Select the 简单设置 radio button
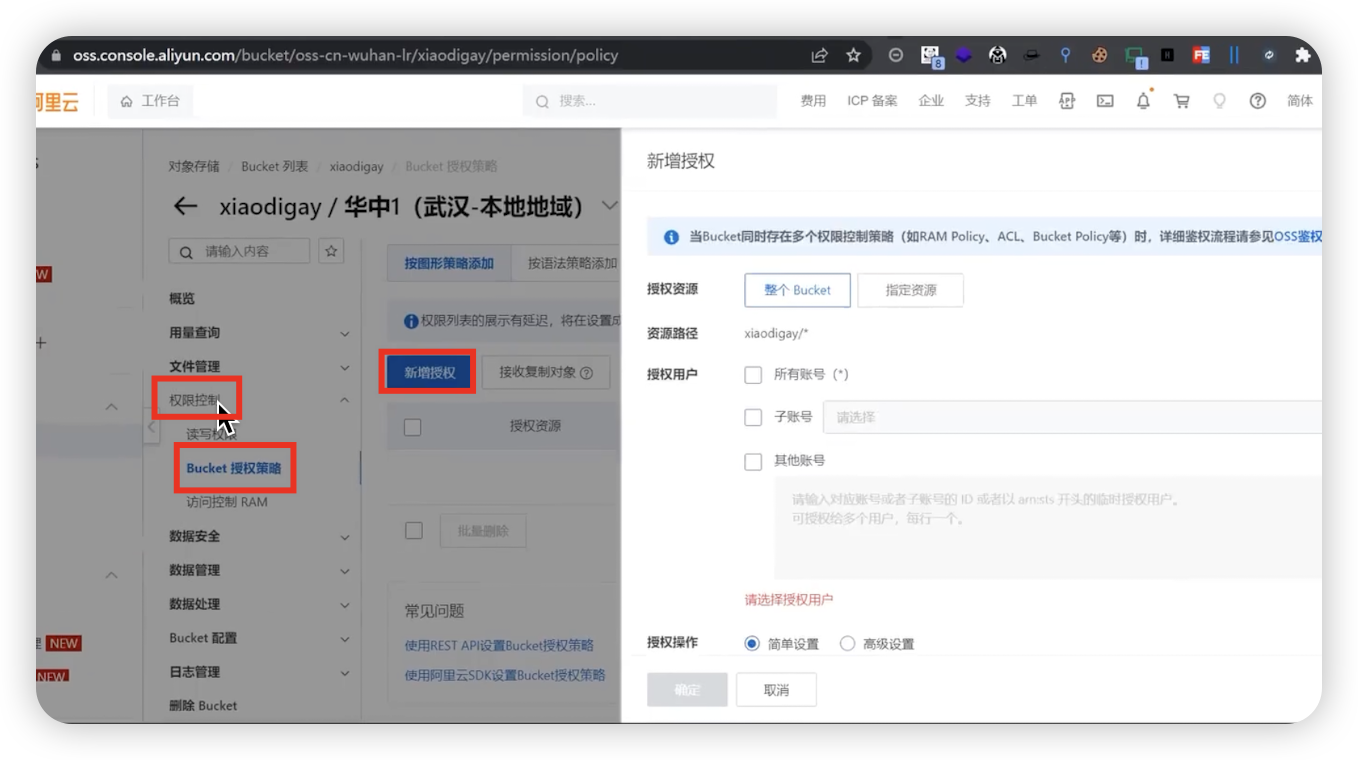Image resolution: width=1358 pixels, height=760 pixels. point(752,644)
